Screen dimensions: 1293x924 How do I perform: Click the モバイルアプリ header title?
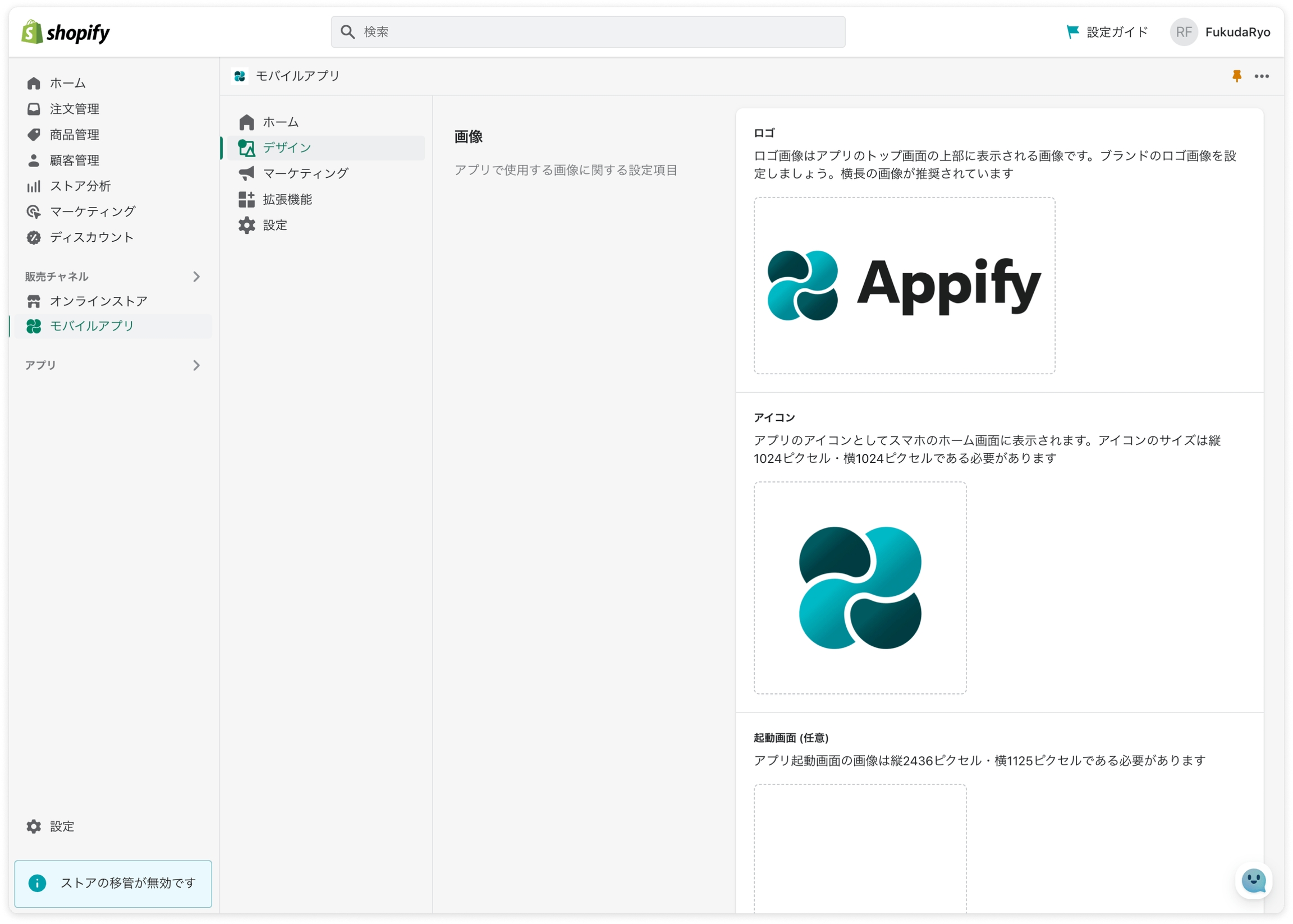click(x=297, y=76)
